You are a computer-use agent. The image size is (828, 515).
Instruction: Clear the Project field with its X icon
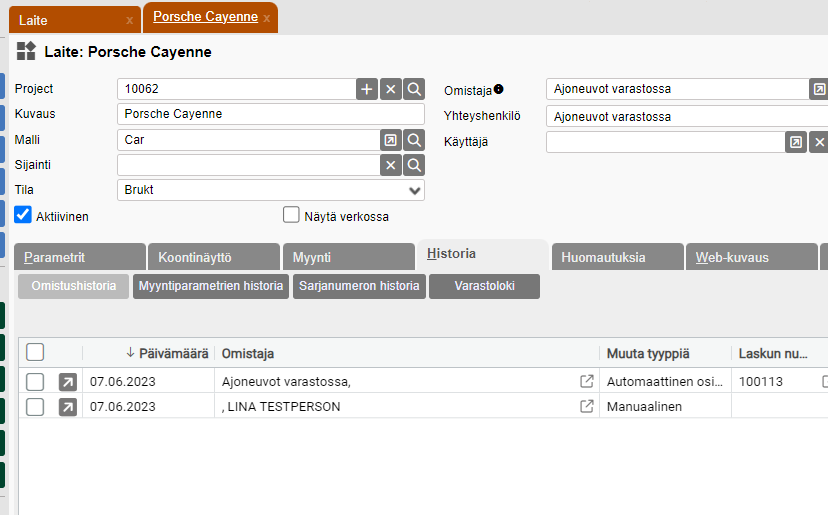tap(391, 89)
